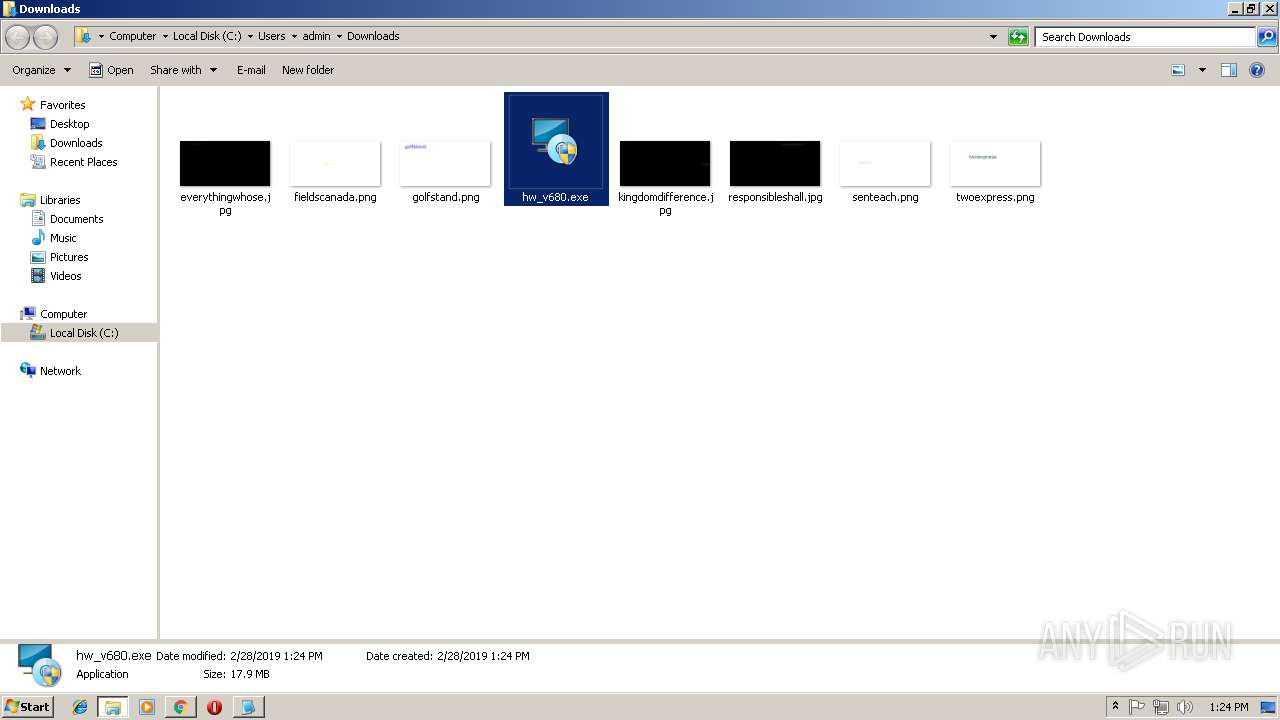Open Desktop in Favorites
Image resolution: width=1280 pixels, height=720 pixels.
click(x=69, y=124)
